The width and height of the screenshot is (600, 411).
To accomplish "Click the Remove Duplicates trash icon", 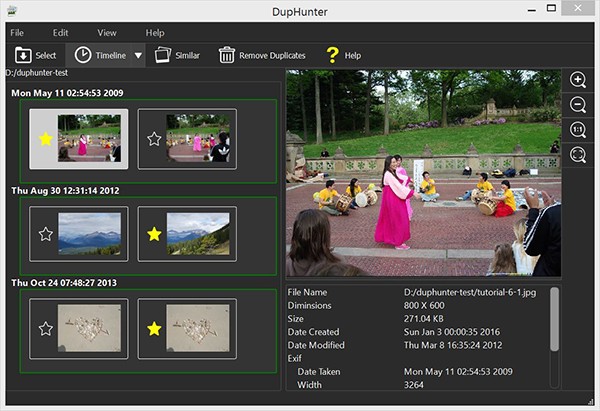I will coord(227,55).
